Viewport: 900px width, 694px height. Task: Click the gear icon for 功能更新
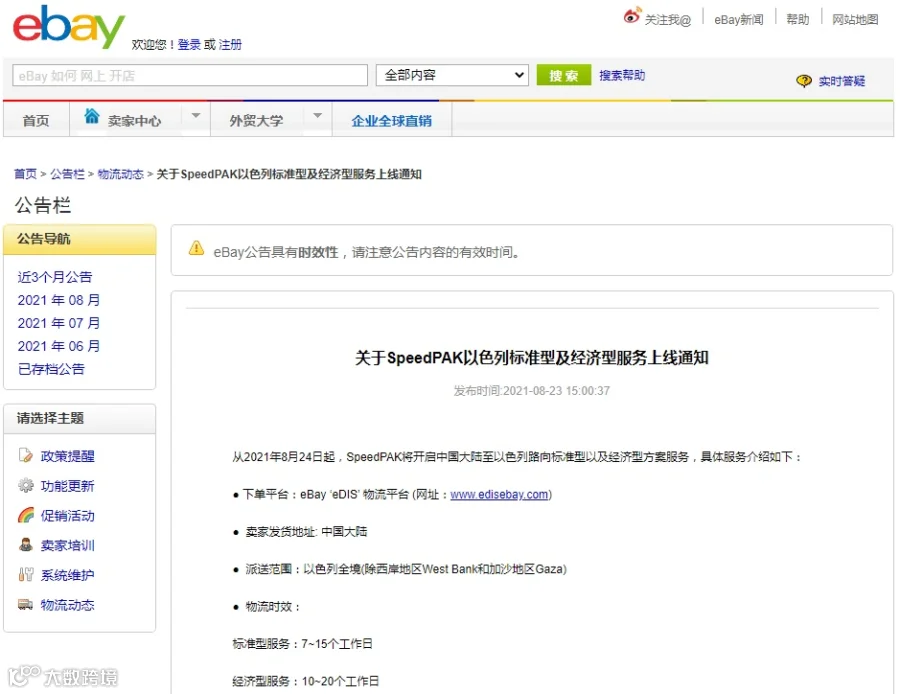(x=26, y=486)
